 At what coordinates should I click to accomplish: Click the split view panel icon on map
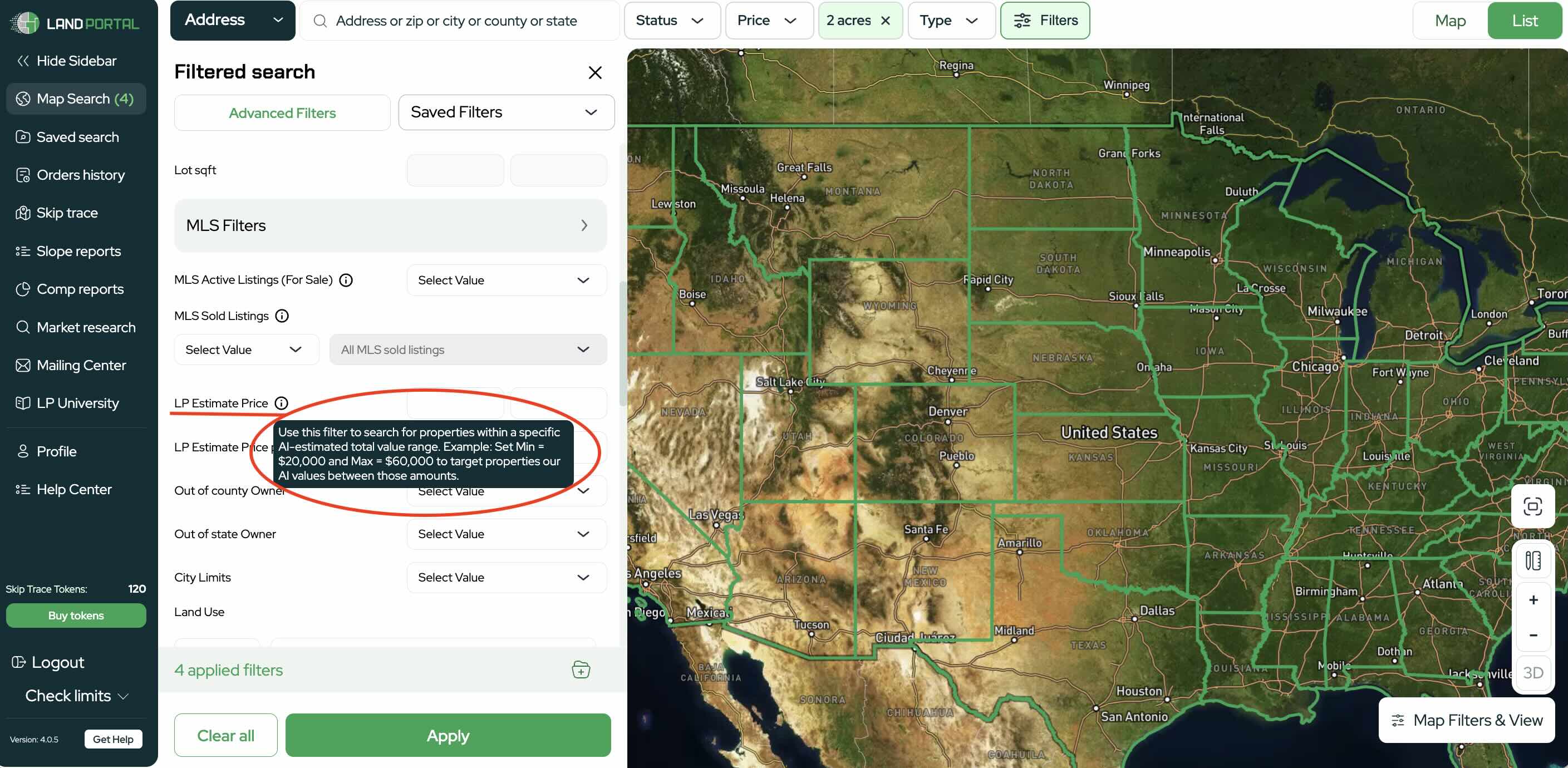(1532, 560)
